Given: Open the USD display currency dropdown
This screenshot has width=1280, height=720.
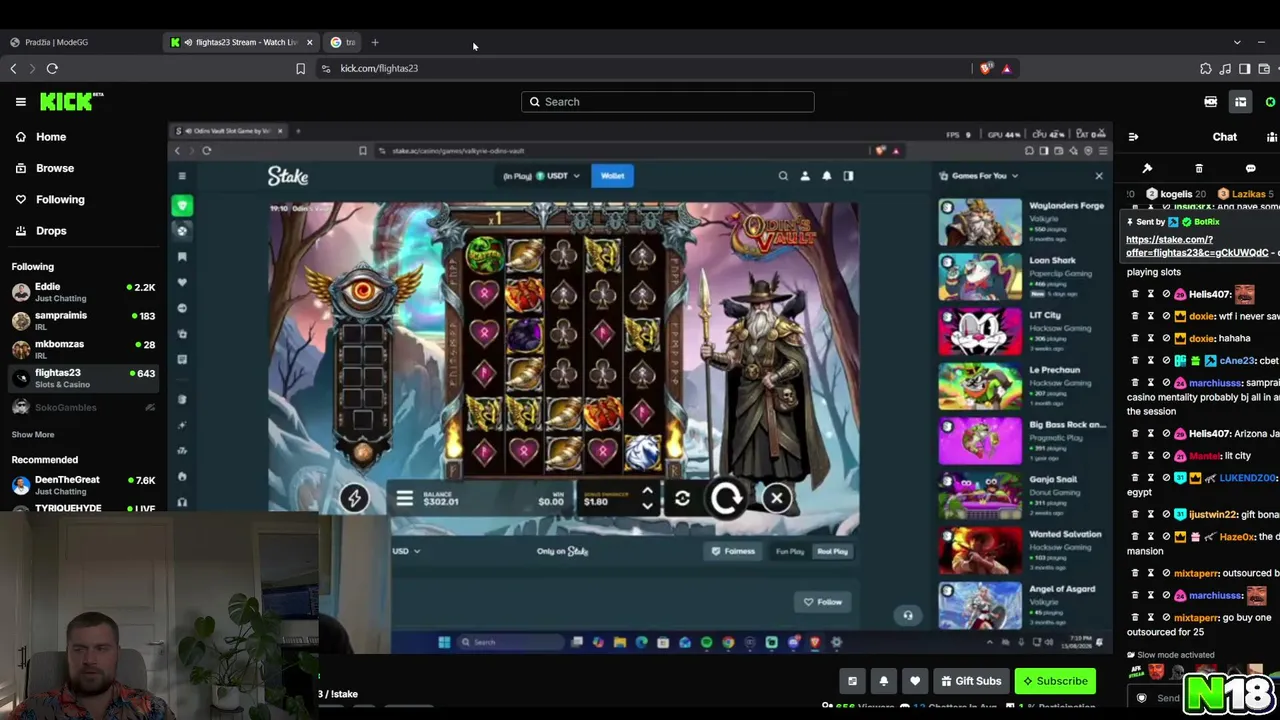Looking at the screenshot, I should [406, 551].
